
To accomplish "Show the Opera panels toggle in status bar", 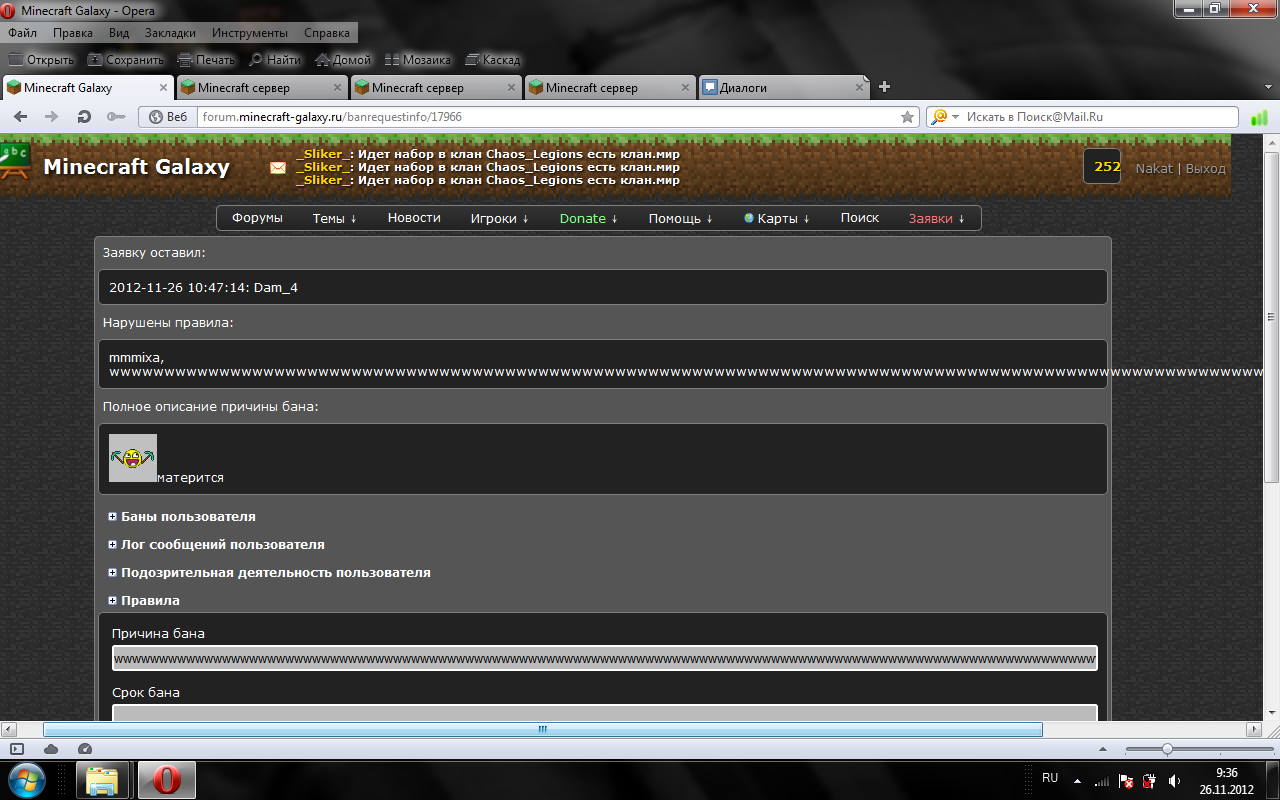I will point(17,749).
